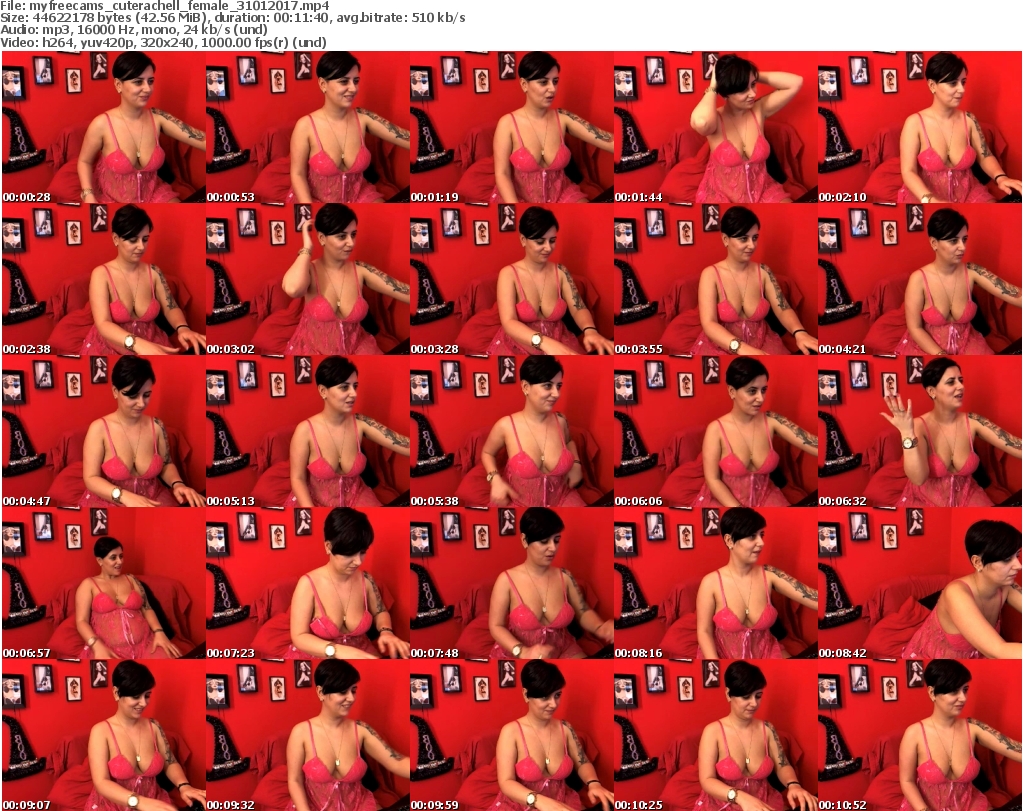Select the 00:03:55 thumbnail
This screenshot has height=811, width=1024.
click(716, 279)
